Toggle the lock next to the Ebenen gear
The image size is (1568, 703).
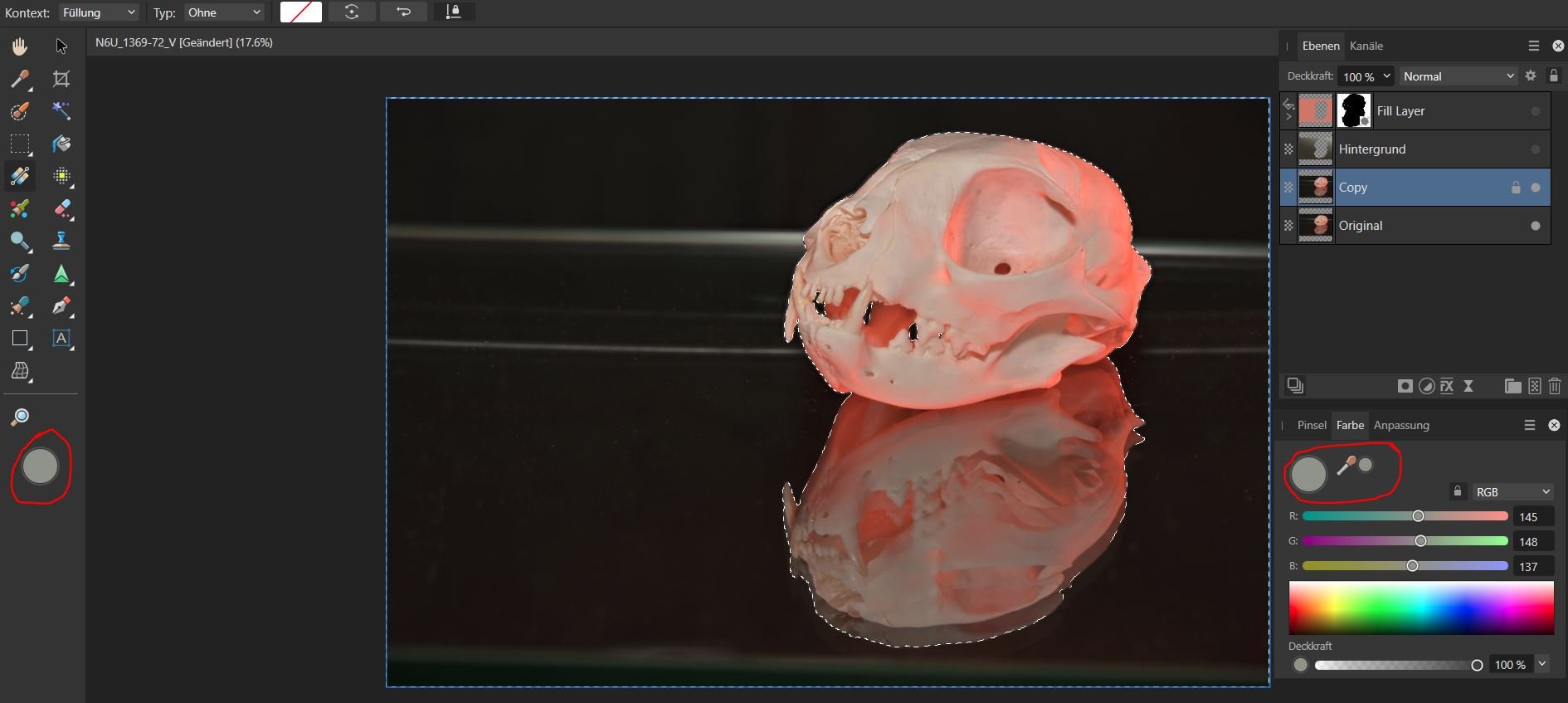point(1554,76)
